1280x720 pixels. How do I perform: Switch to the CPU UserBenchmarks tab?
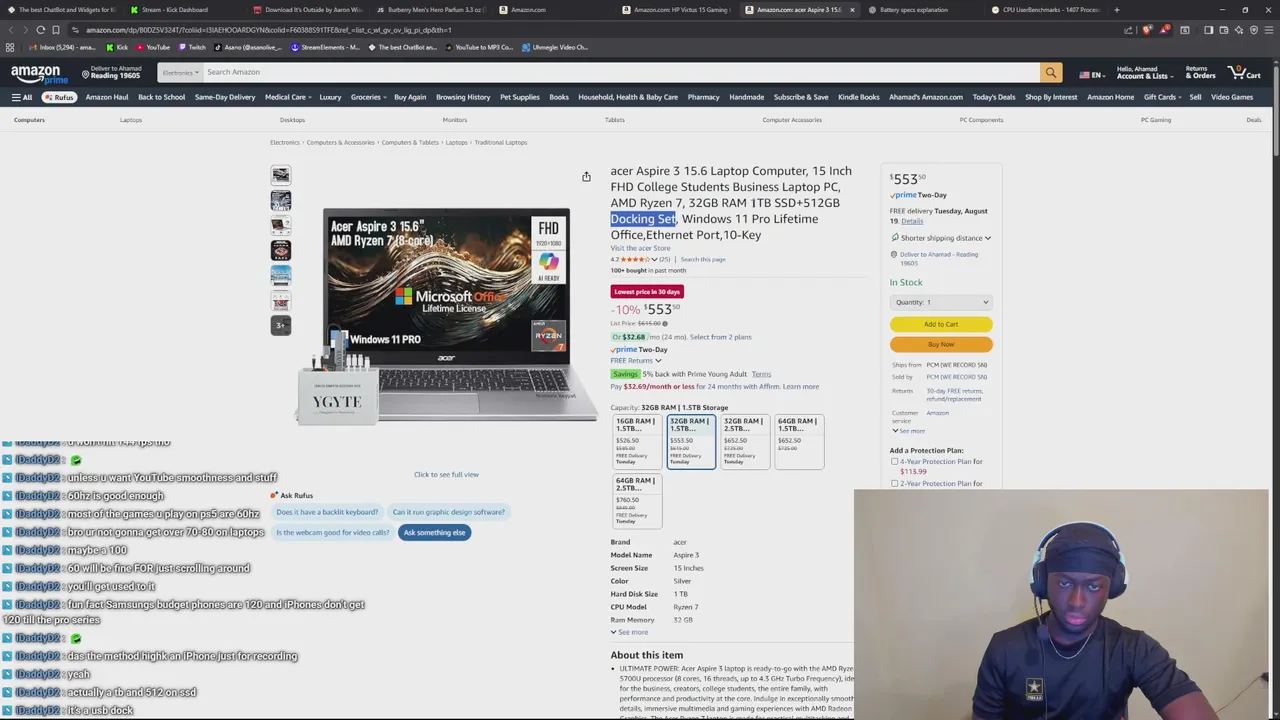tap(1046, 10)
